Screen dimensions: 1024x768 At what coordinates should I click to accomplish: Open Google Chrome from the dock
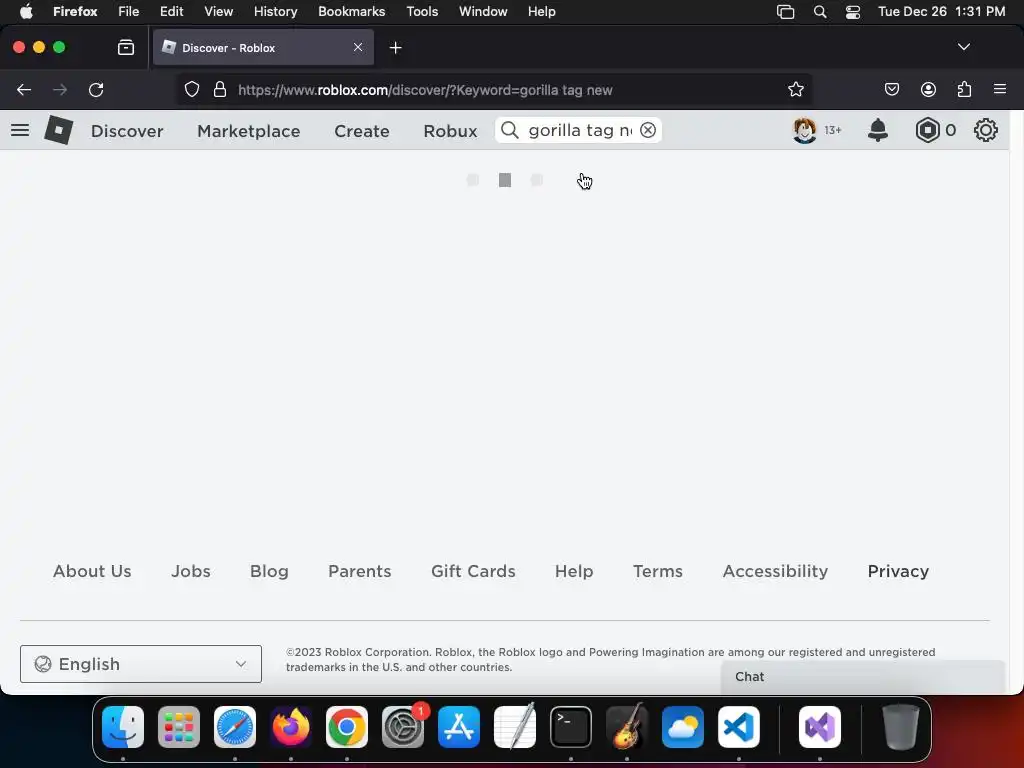tap(347, 727)
